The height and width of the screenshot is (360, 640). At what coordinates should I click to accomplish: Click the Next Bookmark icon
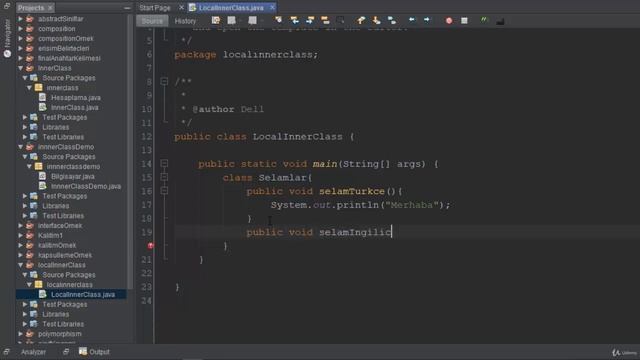376,20
